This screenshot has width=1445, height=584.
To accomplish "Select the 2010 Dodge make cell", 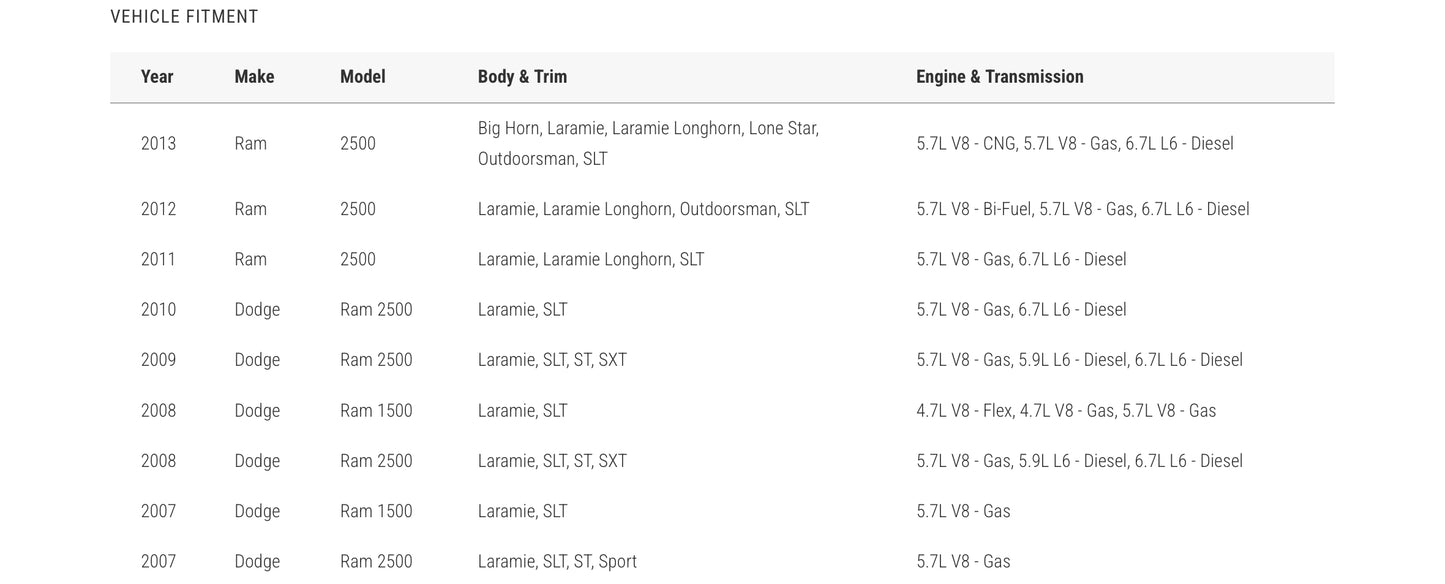I will click(x=257, y=310).
